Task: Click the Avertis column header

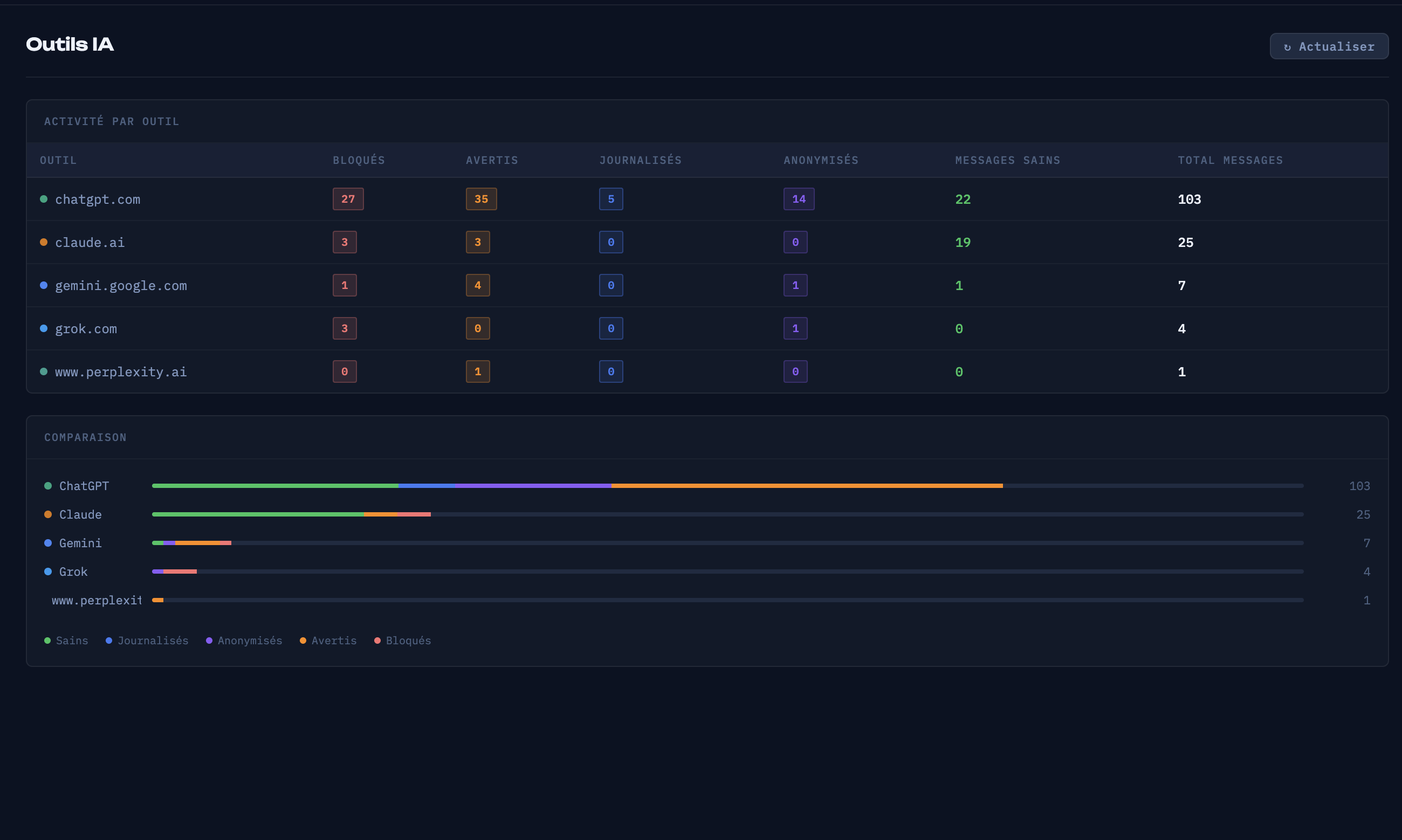Action: [x=492, y=160]
